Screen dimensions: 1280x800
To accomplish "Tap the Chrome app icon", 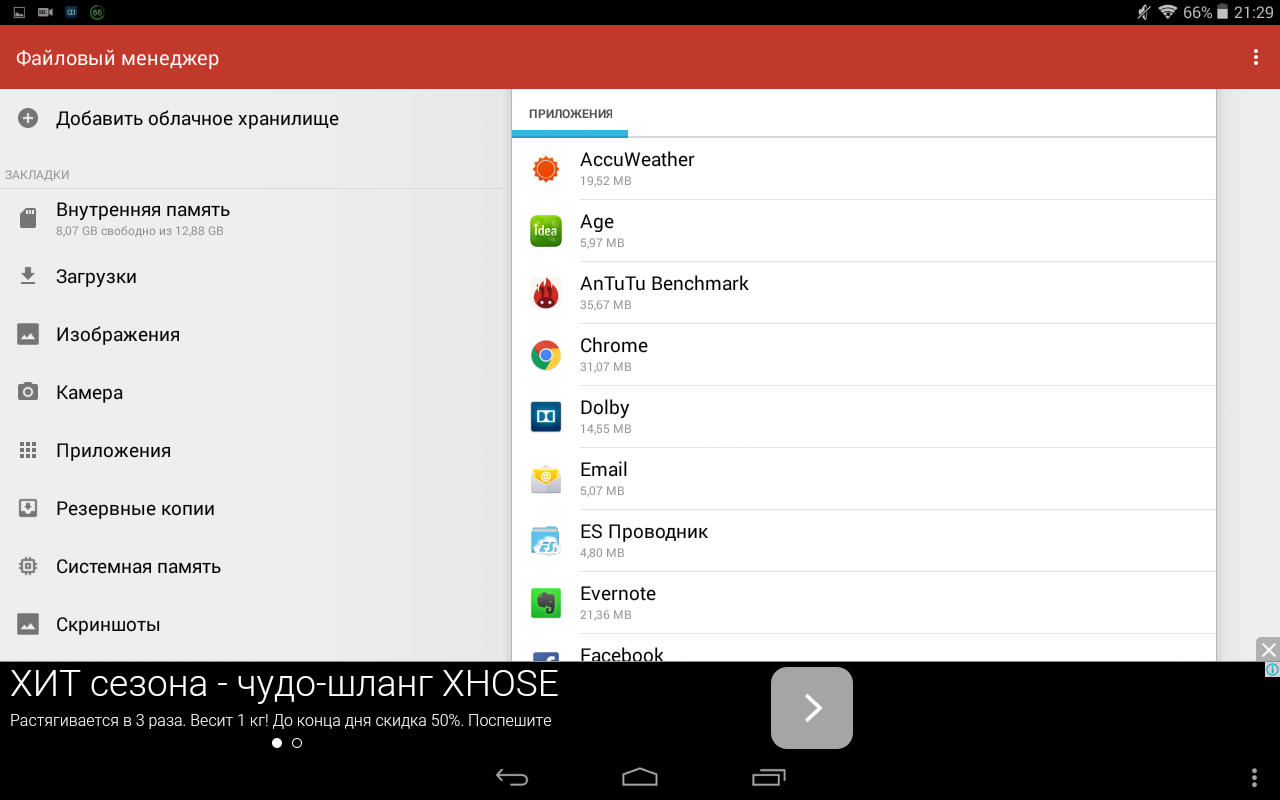I will click(546, 355).
